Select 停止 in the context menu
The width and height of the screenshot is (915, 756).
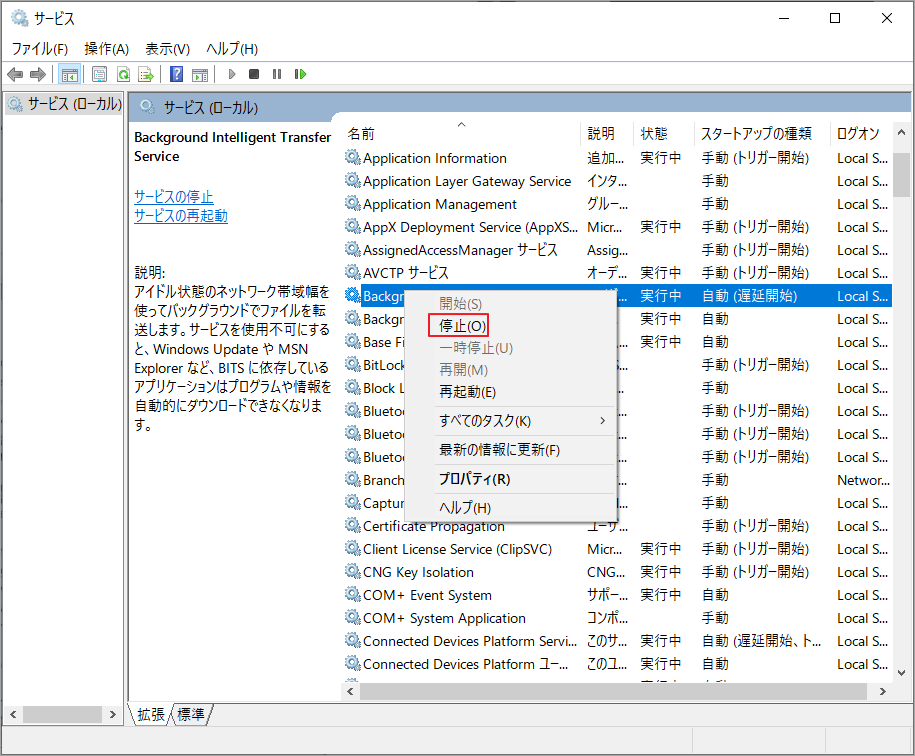pyautogui.click(x=458, y=325)
